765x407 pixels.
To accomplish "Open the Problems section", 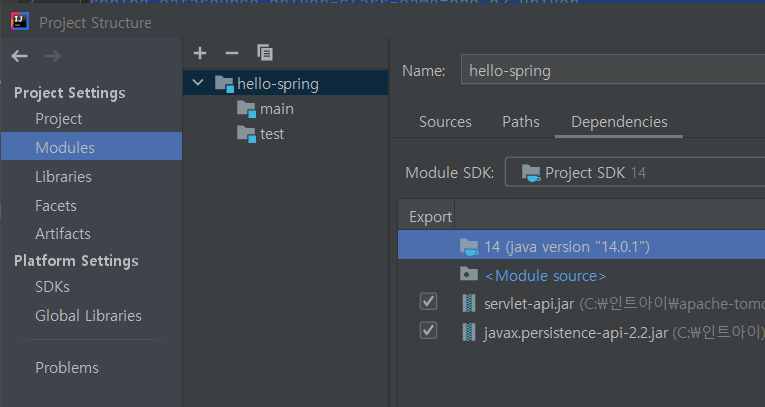I will tap(67, 367).
